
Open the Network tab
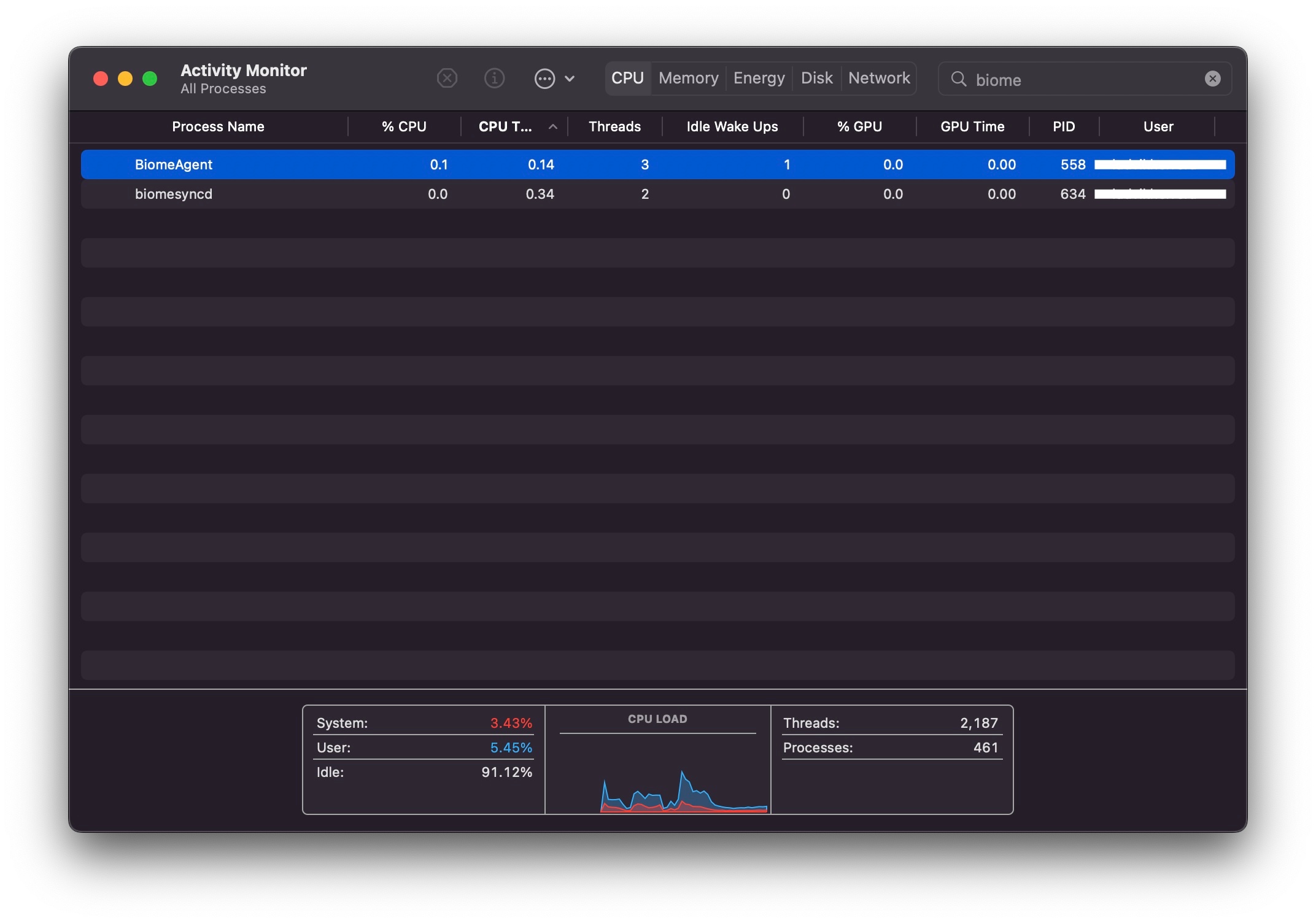(878, 79)
